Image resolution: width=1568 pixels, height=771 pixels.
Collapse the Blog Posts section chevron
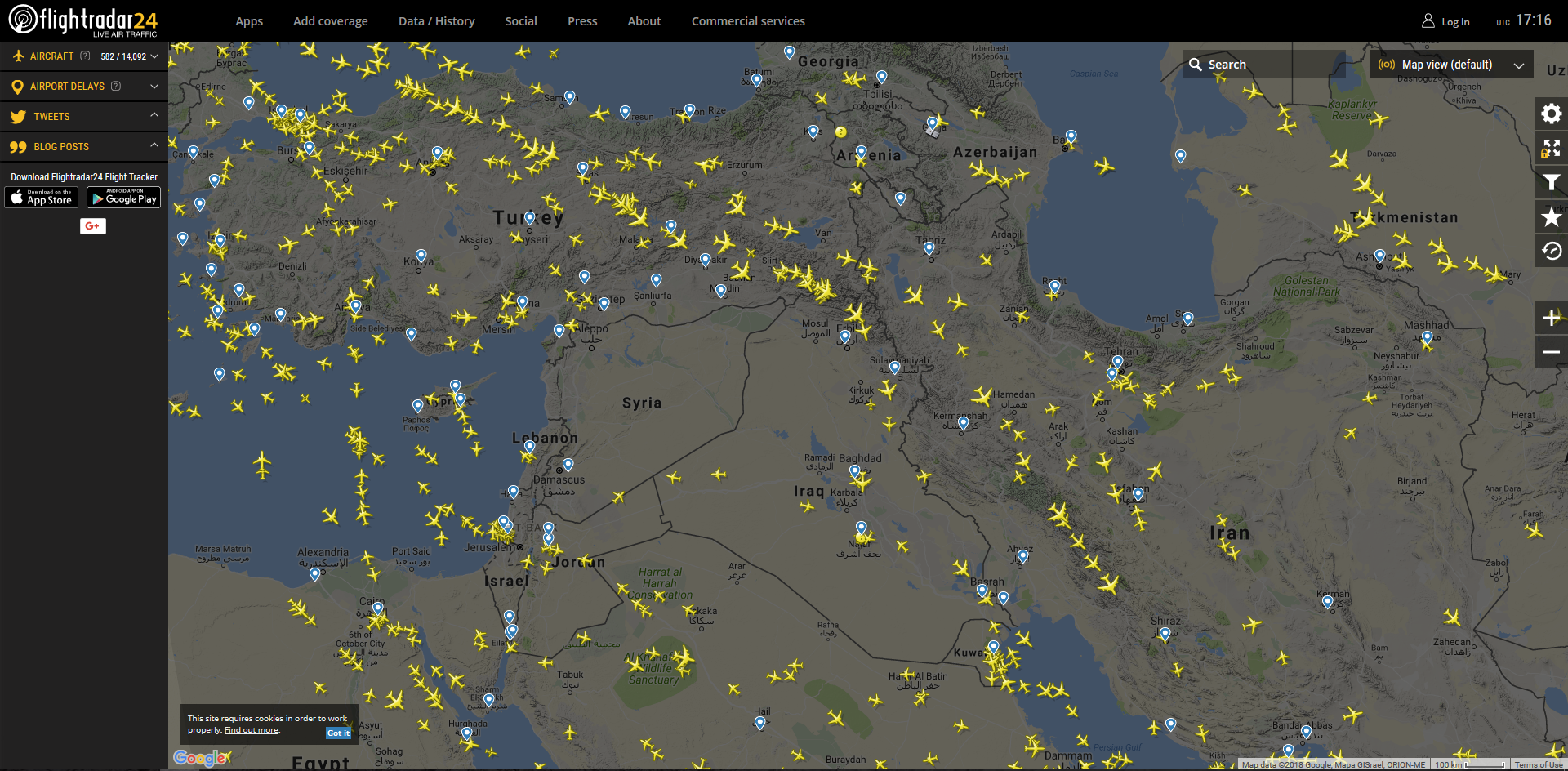pyautogui.click(x=154, y=145)
